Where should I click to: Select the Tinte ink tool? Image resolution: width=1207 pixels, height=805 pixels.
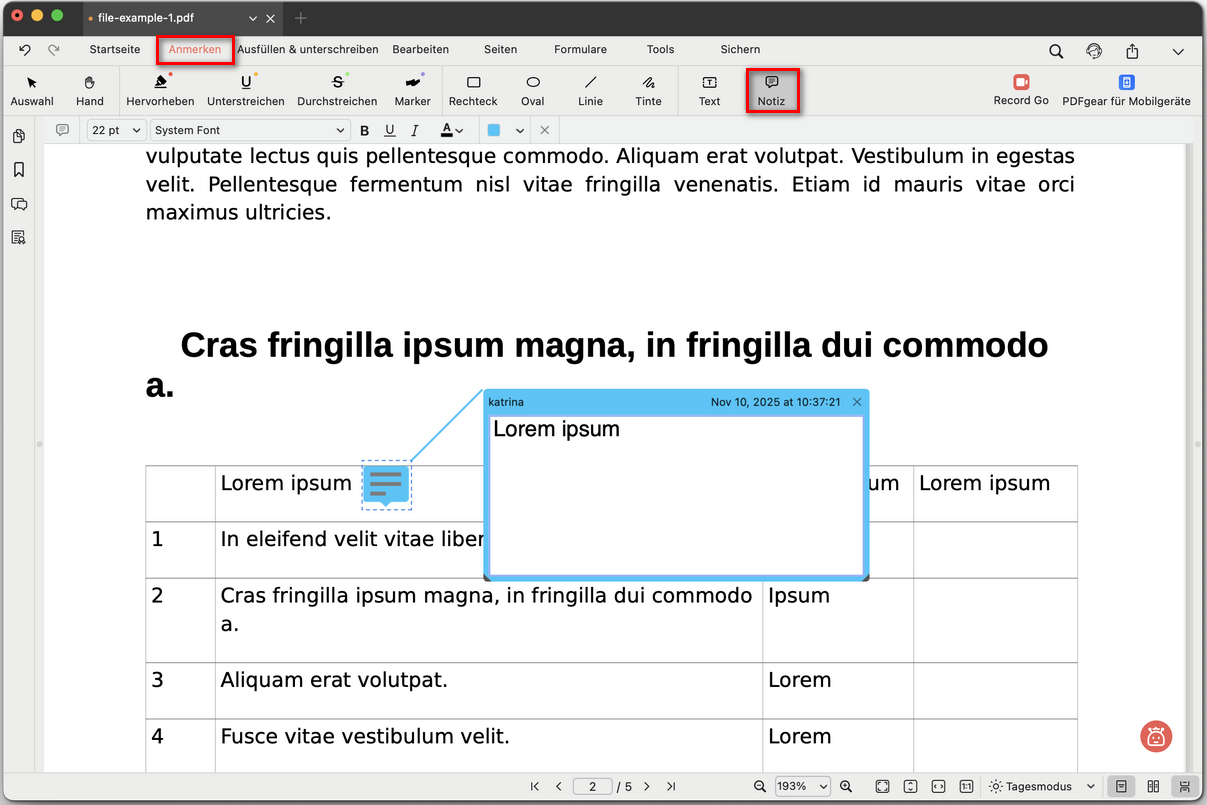click(x=648, y=90)
